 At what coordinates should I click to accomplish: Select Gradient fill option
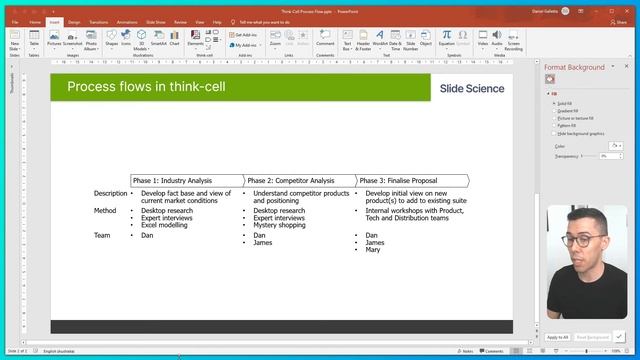(x=565, y=111)
